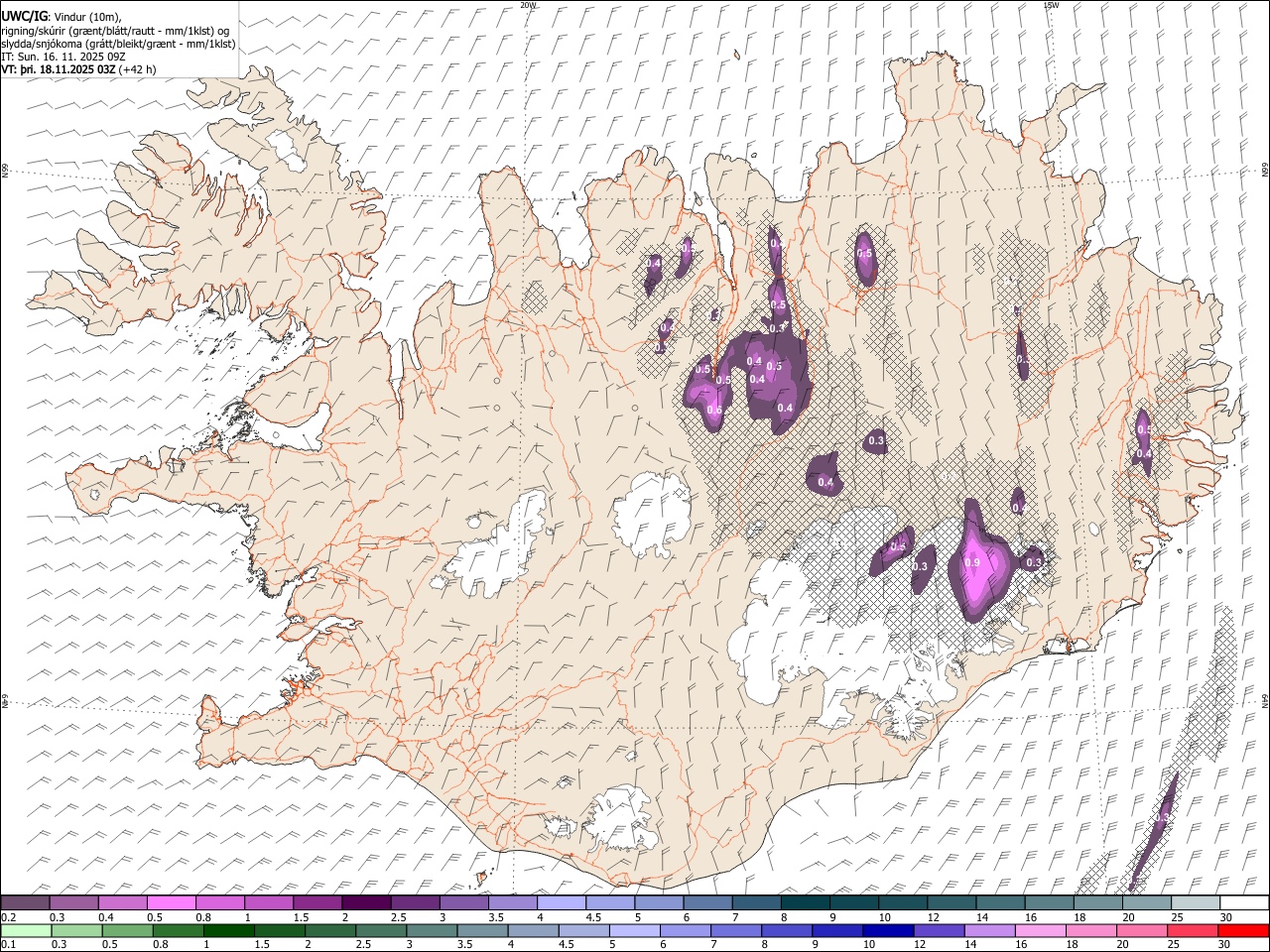Click the darkest purple swatch labeled 2, upper scale
The height and width of the screenshot is (952, 1270).
[366, 902]
